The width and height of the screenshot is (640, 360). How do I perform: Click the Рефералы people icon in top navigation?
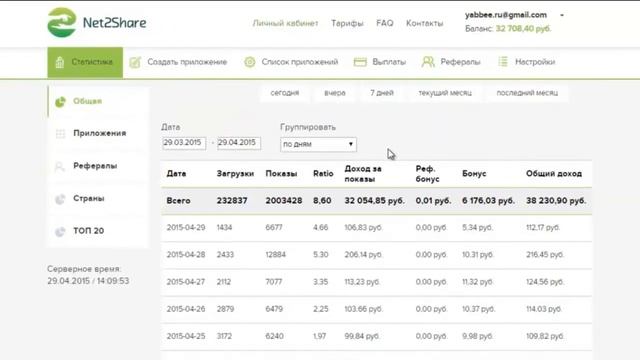pos(428,62)
